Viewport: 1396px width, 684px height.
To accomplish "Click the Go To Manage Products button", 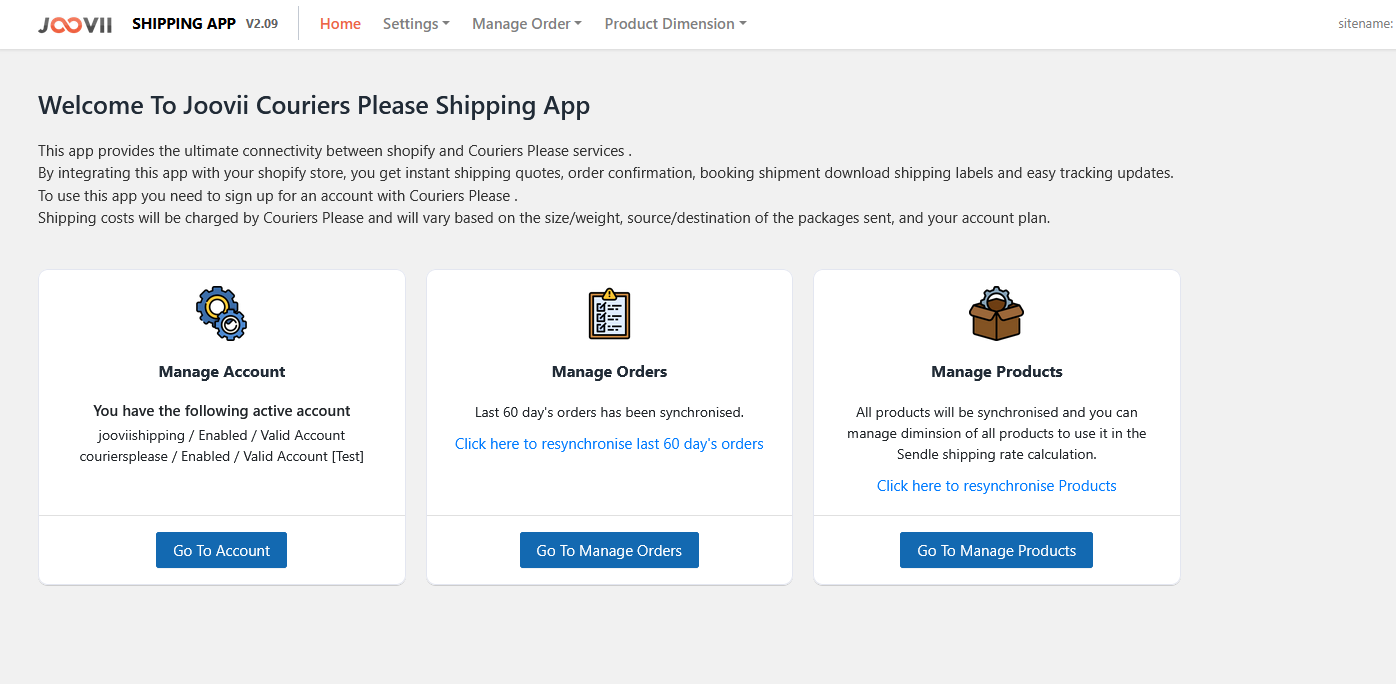I will (996, 550).
